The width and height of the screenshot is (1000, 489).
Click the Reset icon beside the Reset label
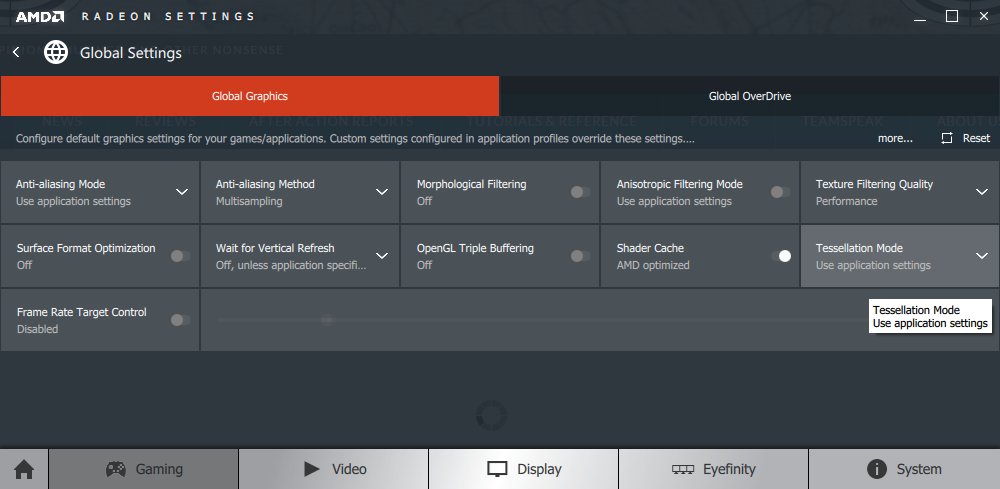947,138
